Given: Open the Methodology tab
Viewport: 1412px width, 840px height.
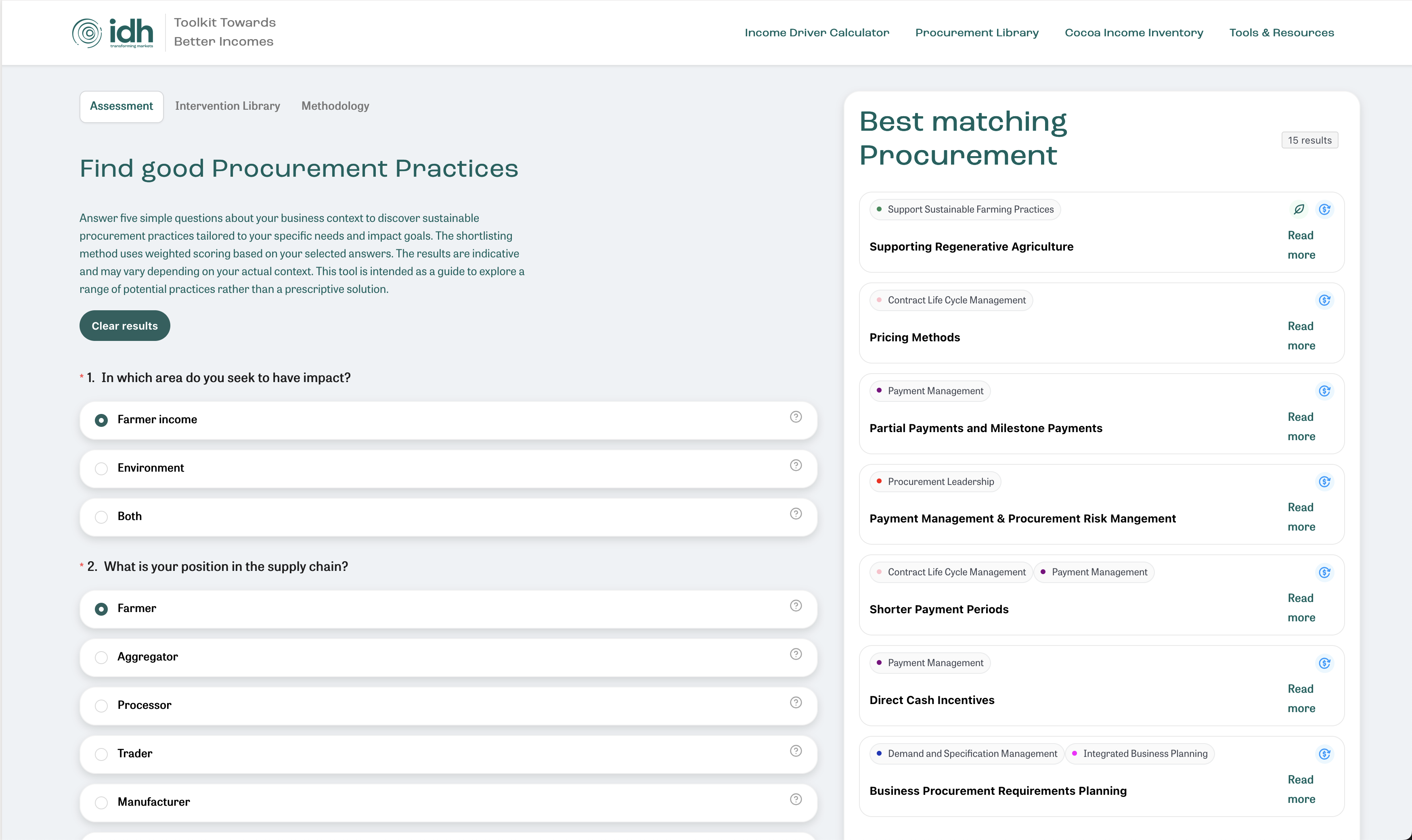Looking at the screenshot, I should [335, 106].
